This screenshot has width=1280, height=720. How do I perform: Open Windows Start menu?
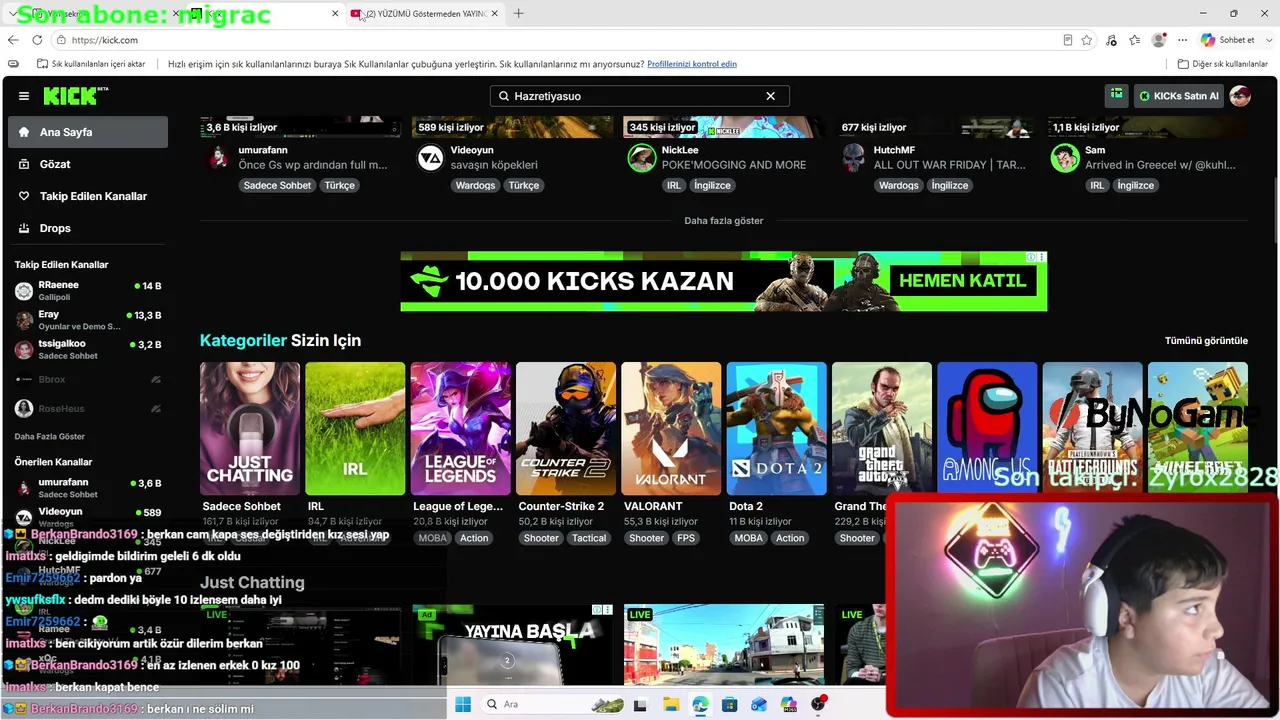click(x=463, y=704)
